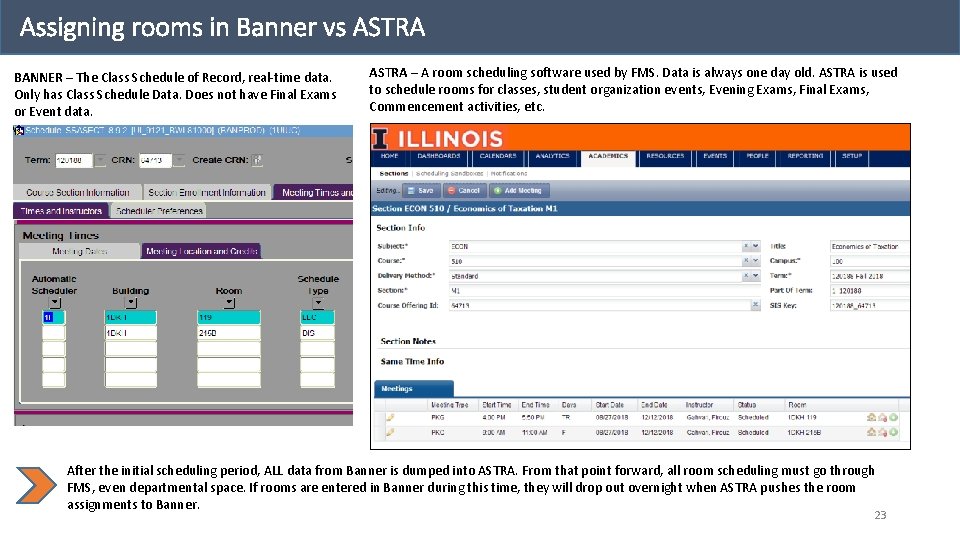Click the orange chevron arrow graphic at slide bottom
960x540 pixels.
(36, 486)
